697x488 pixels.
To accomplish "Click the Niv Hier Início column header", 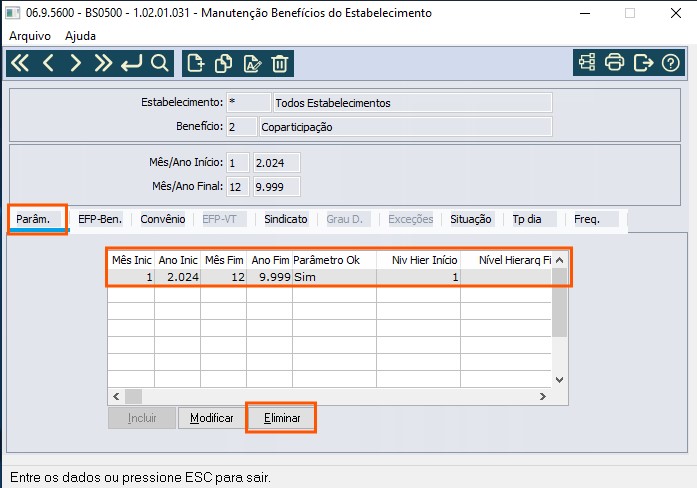I will 418,260.
